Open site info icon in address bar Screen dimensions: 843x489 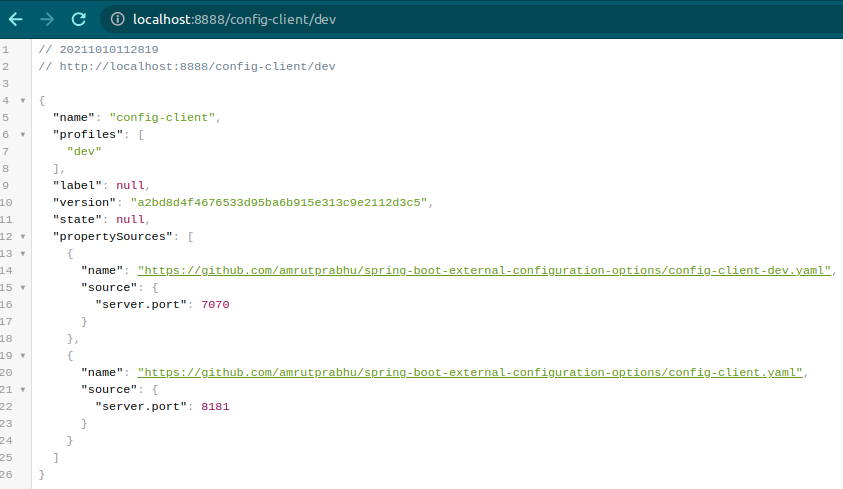[117, 19]
